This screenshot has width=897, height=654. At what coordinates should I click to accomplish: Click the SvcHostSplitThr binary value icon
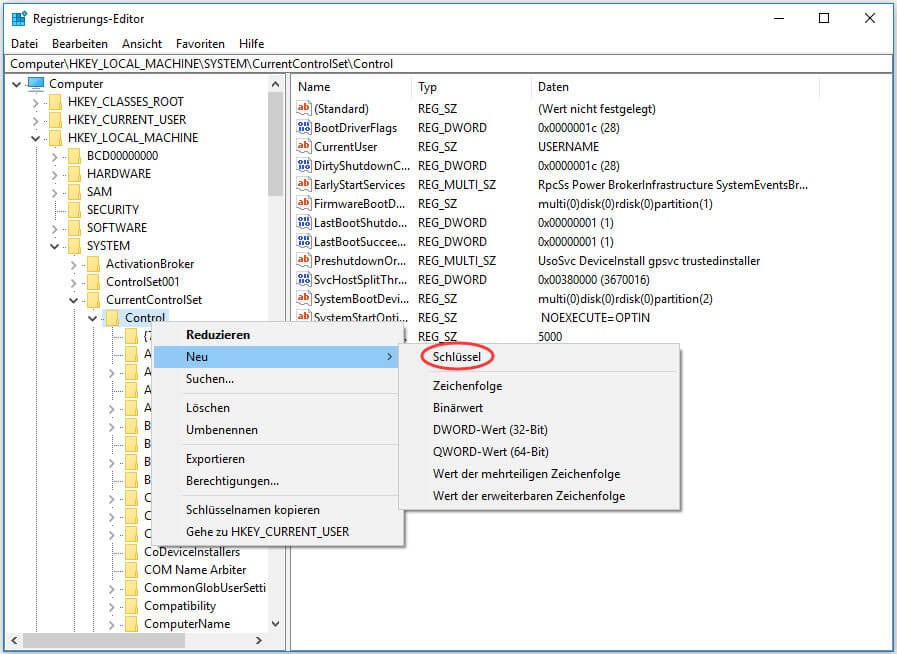click(304, 280)
